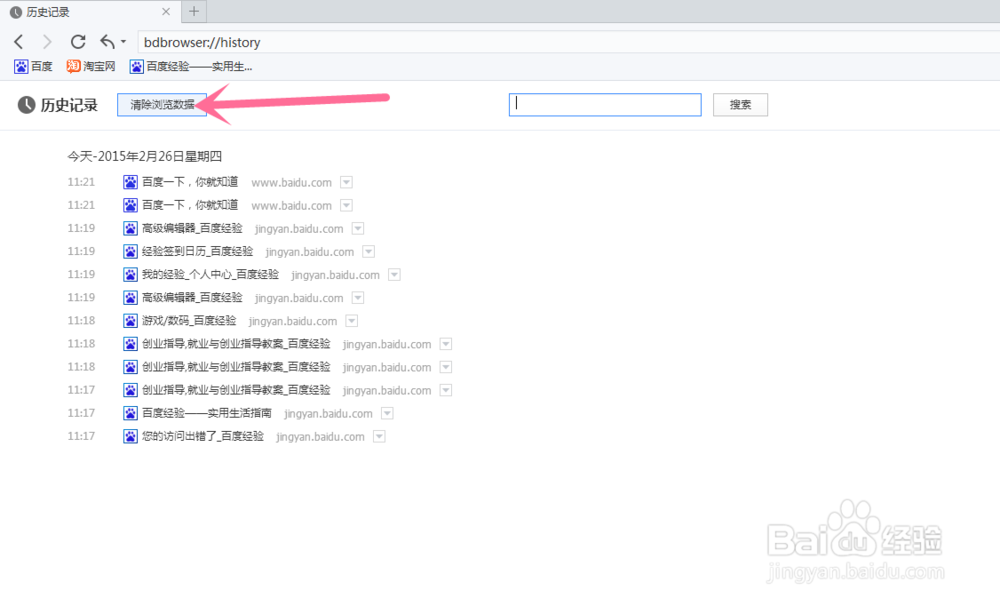Open the 百度 bookmark
1000x606 pixels.
click(x=33, y=66)
